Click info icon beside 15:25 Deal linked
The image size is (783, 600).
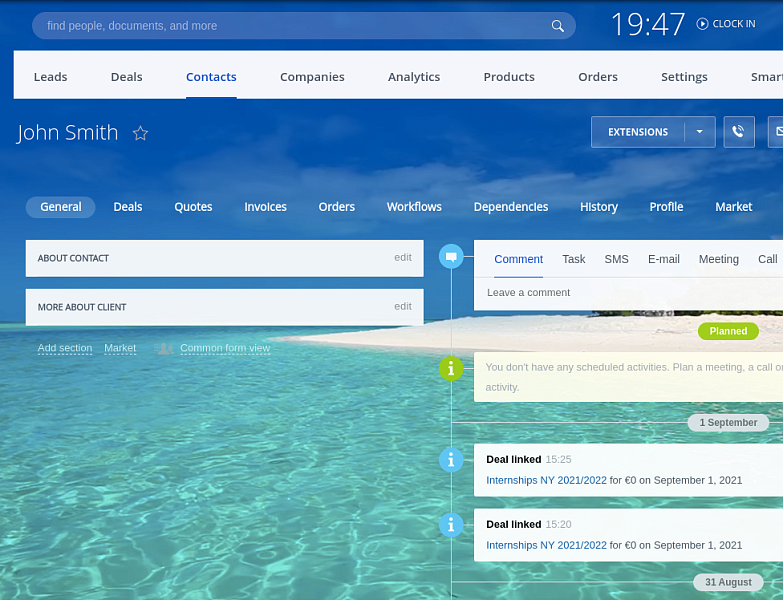(x=451, y=460)
